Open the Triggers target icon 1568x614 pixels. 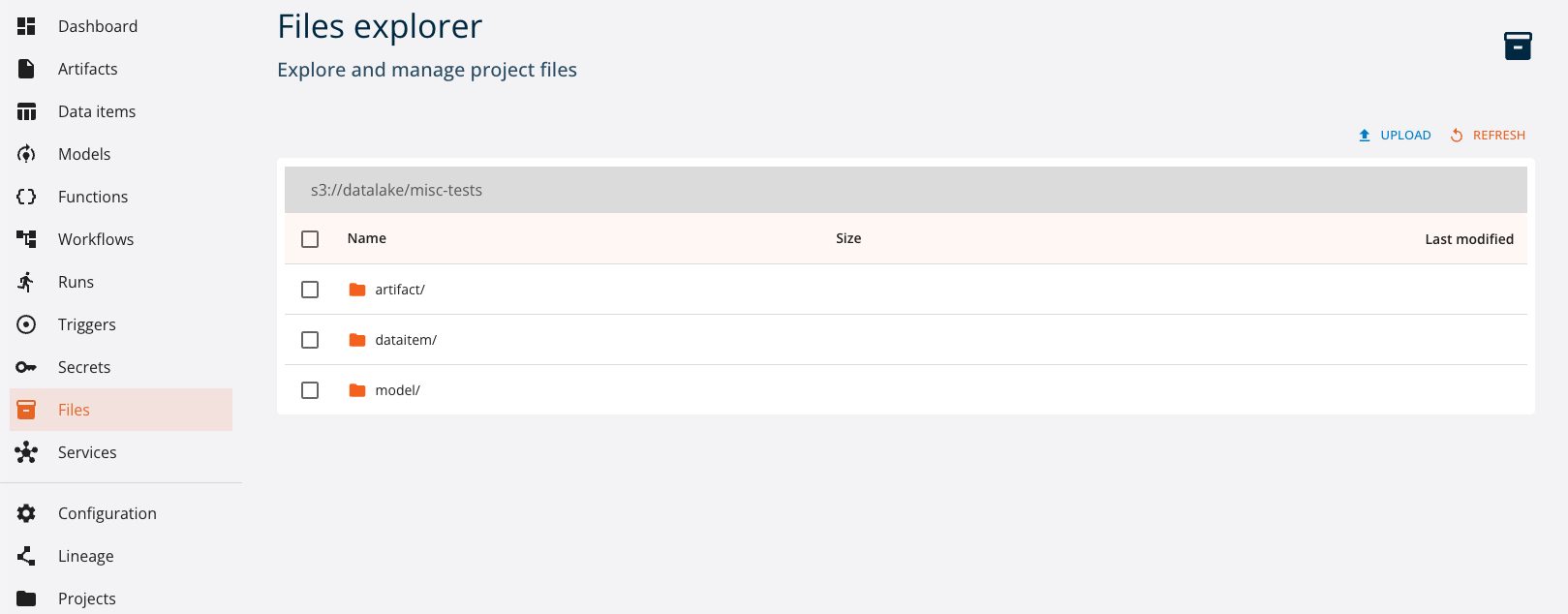[x=26, y=324]
